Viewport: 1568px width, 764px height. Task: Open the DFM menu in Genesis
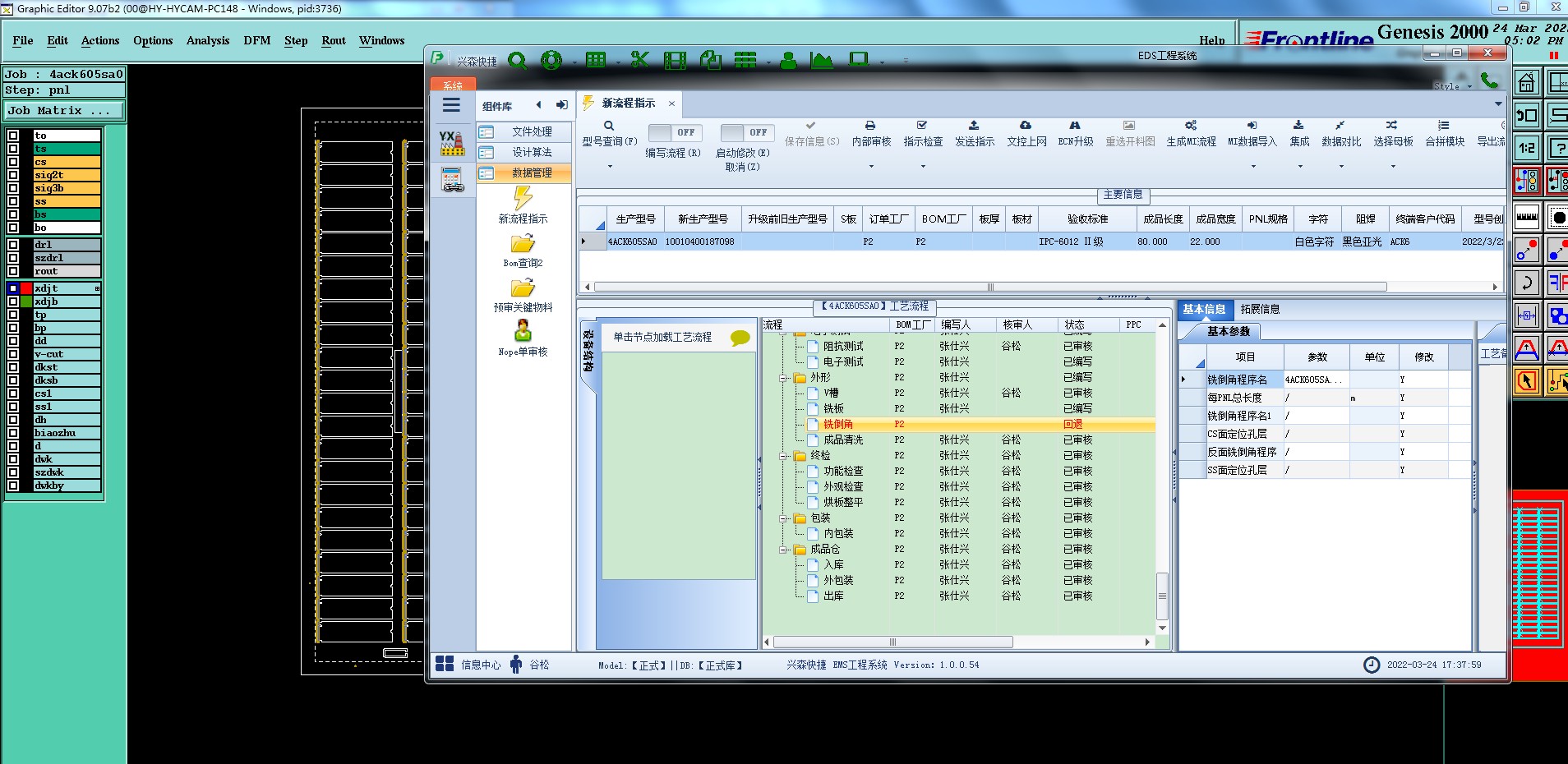[257, 40]
